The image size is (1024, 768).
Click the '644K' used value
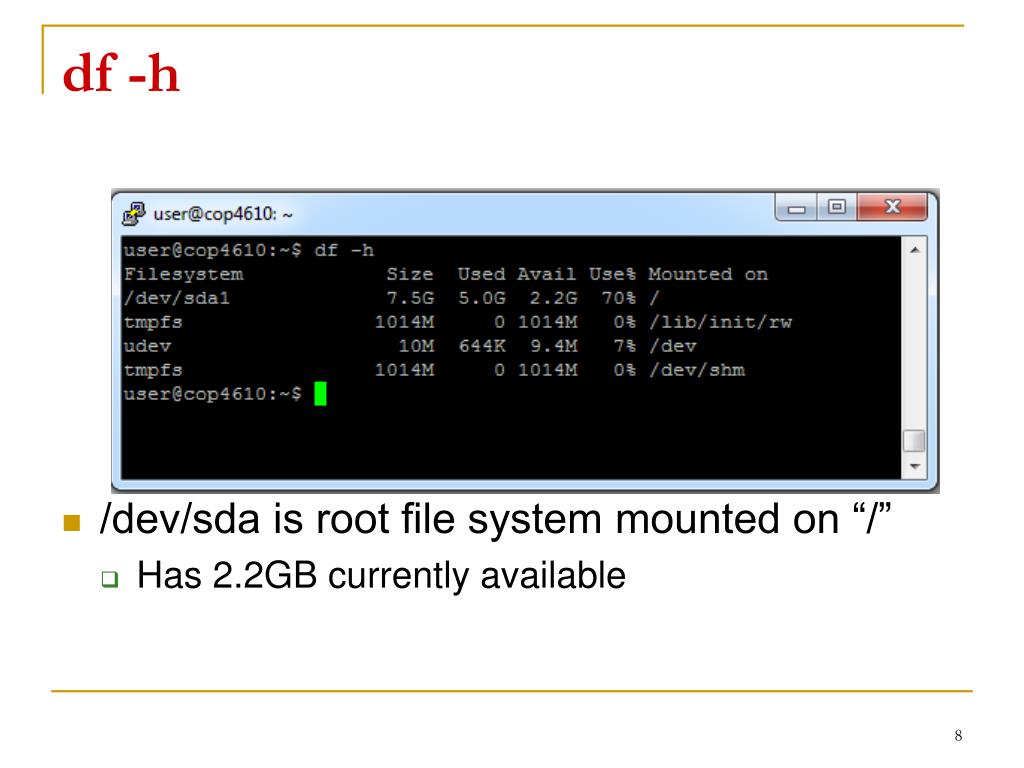click(x=482, y=346)
